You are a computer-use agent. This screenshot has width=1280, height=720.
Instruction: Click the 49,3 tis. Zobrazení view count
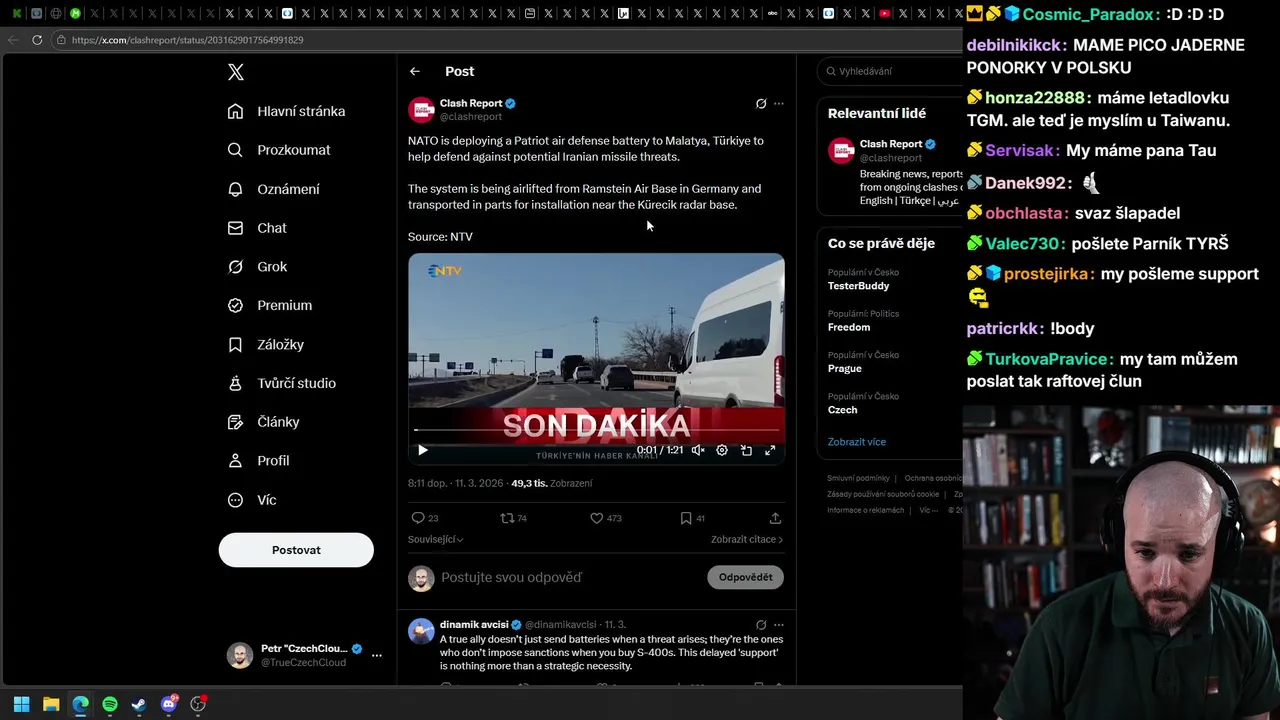[x=552, y=483]
